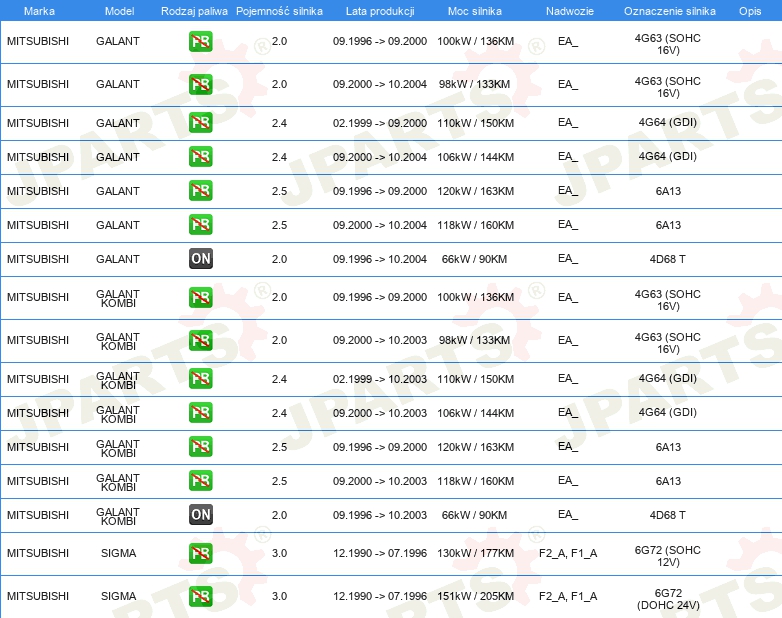Click the Model column header

tap(119, 11)
